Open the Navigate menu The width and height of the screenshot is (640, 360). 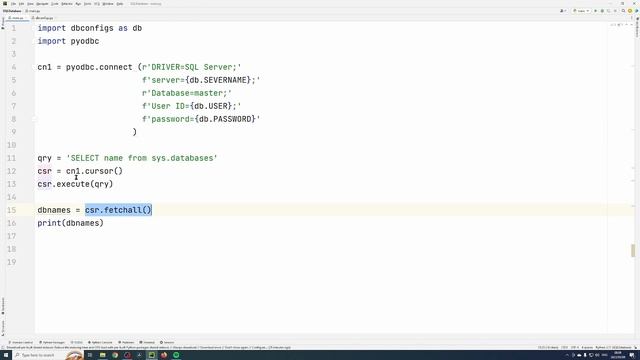tap(42, 4)
